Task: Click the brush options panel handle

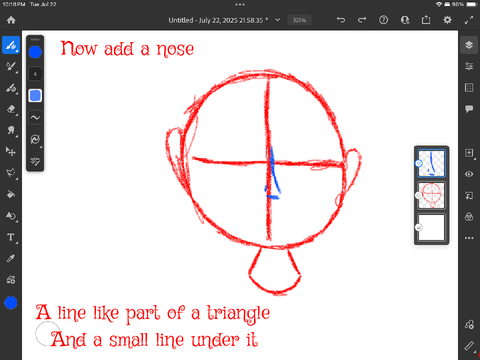Action: [35, 39]
